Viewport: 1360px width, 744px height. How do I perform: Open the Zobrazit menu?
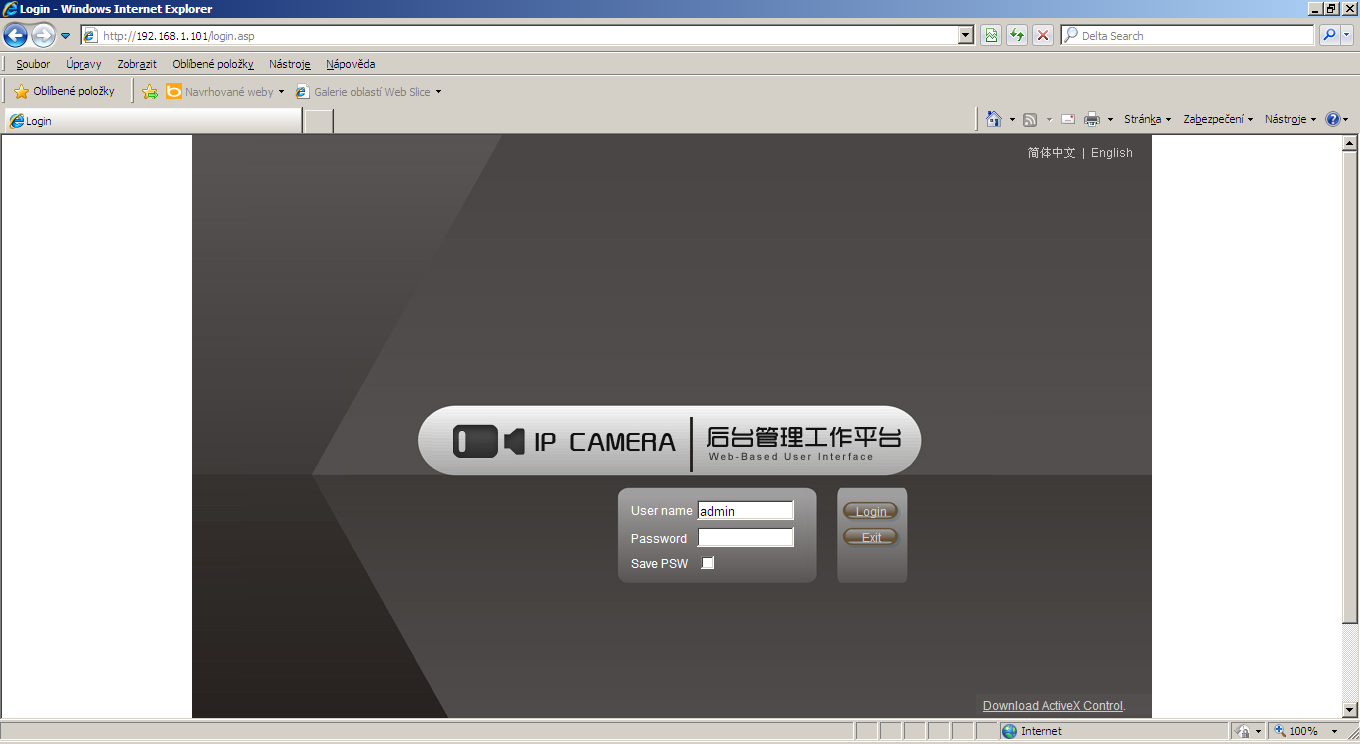(x=137, y=64)
